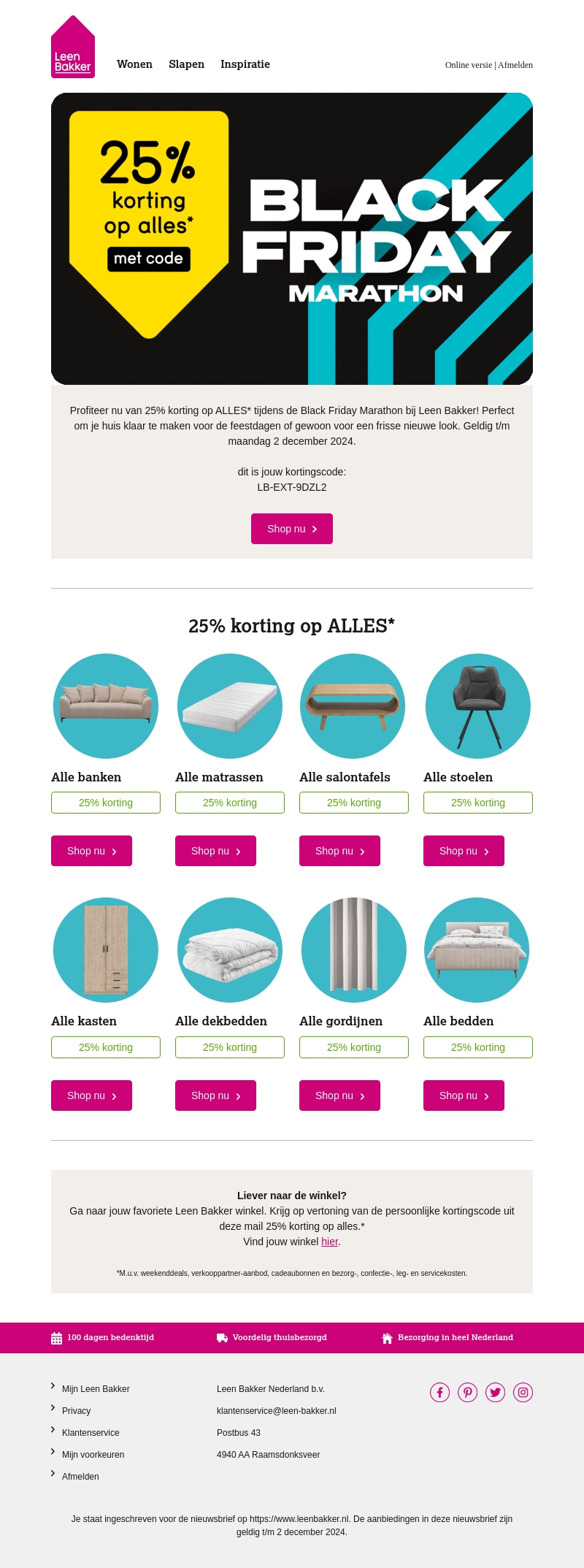Go to the Inspiratie menu item
The width and height of the screenshot is (584, 1568).
coord(245,64)
